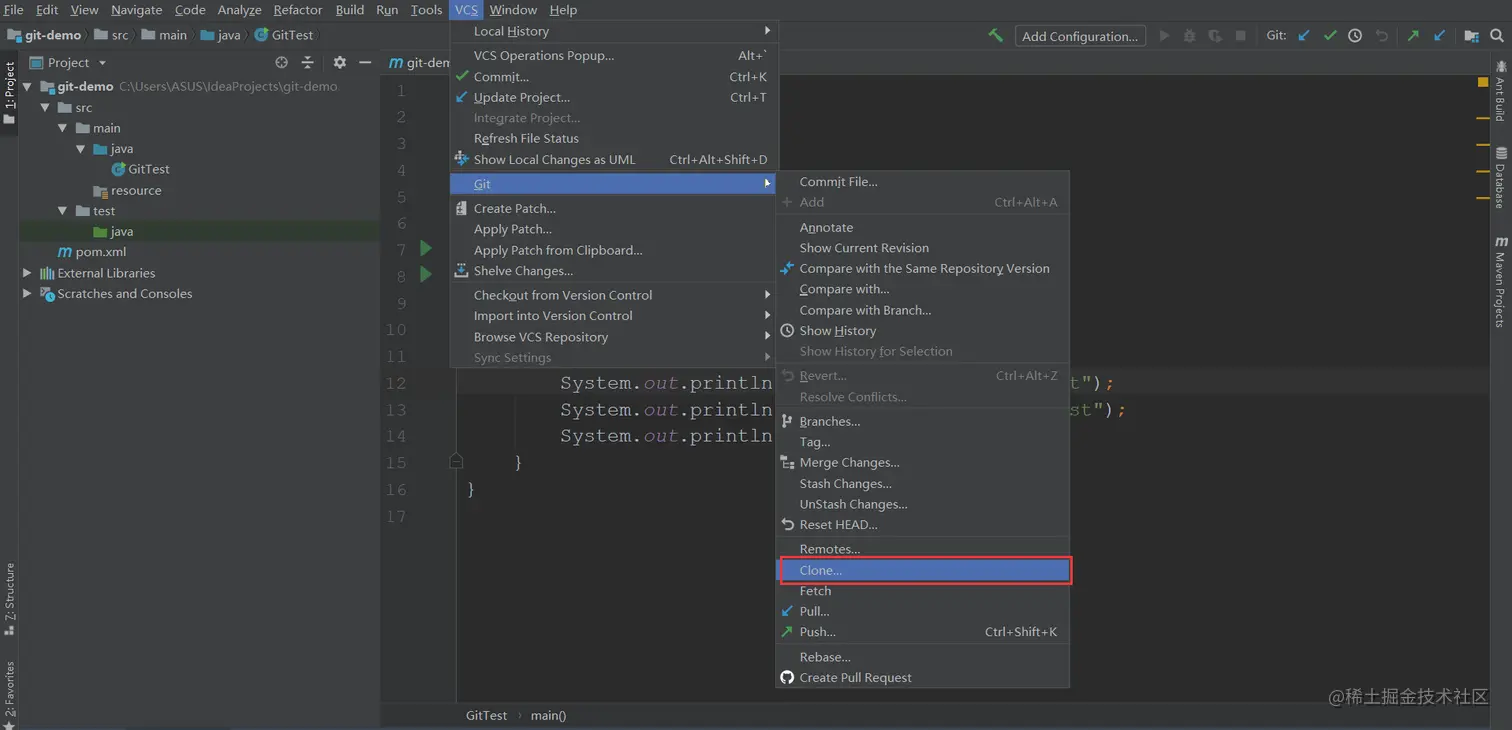1512x730 pixels.
Task: Select pom.xml in the project tree
Action: (92, 252)
